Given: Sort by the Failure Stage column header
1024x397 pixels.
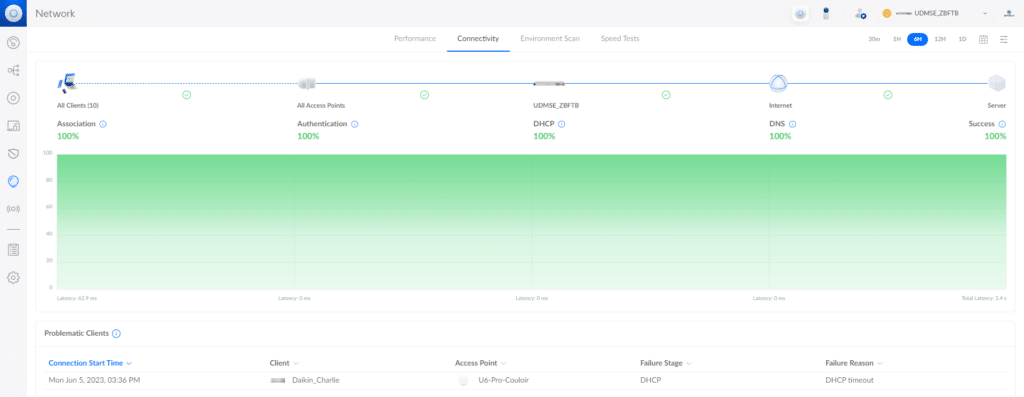Looking at the screenshot, I should click(665, 362).
